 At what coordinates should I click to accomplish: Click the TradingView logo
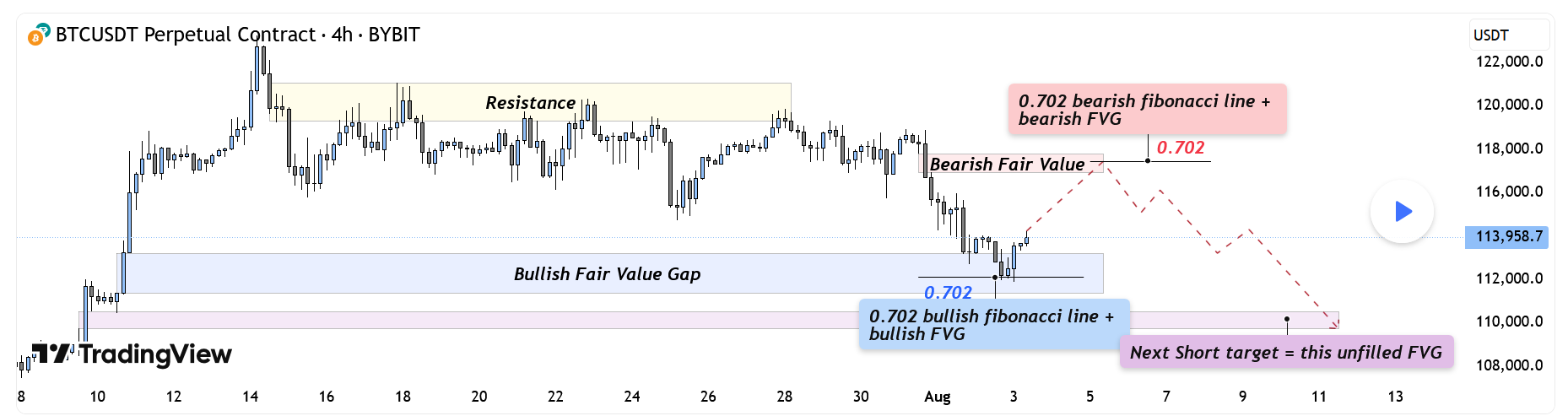132,354
